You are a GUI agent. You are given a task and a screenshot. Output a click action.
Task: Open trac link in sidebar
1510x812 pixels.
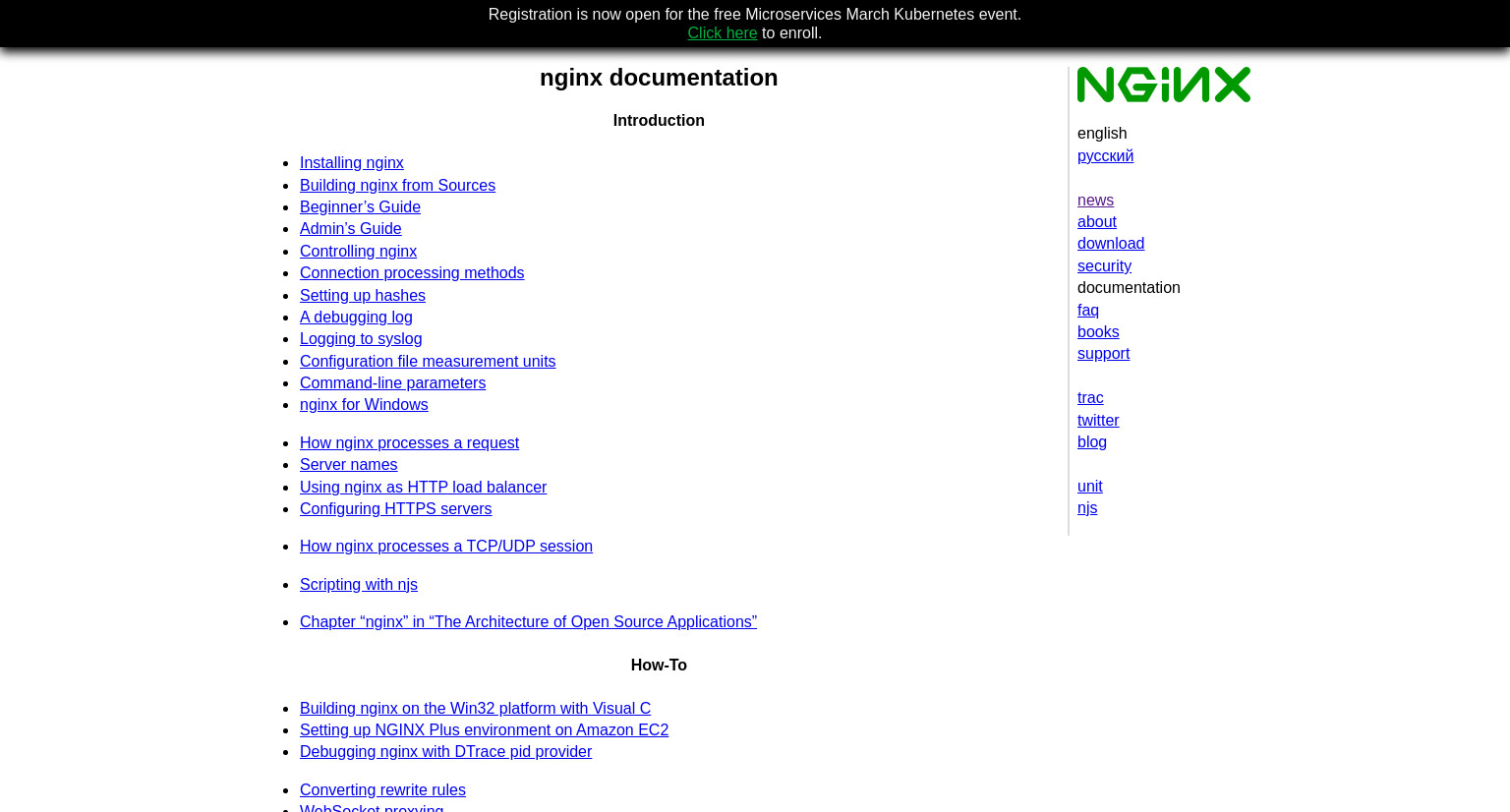point(1090,398)
